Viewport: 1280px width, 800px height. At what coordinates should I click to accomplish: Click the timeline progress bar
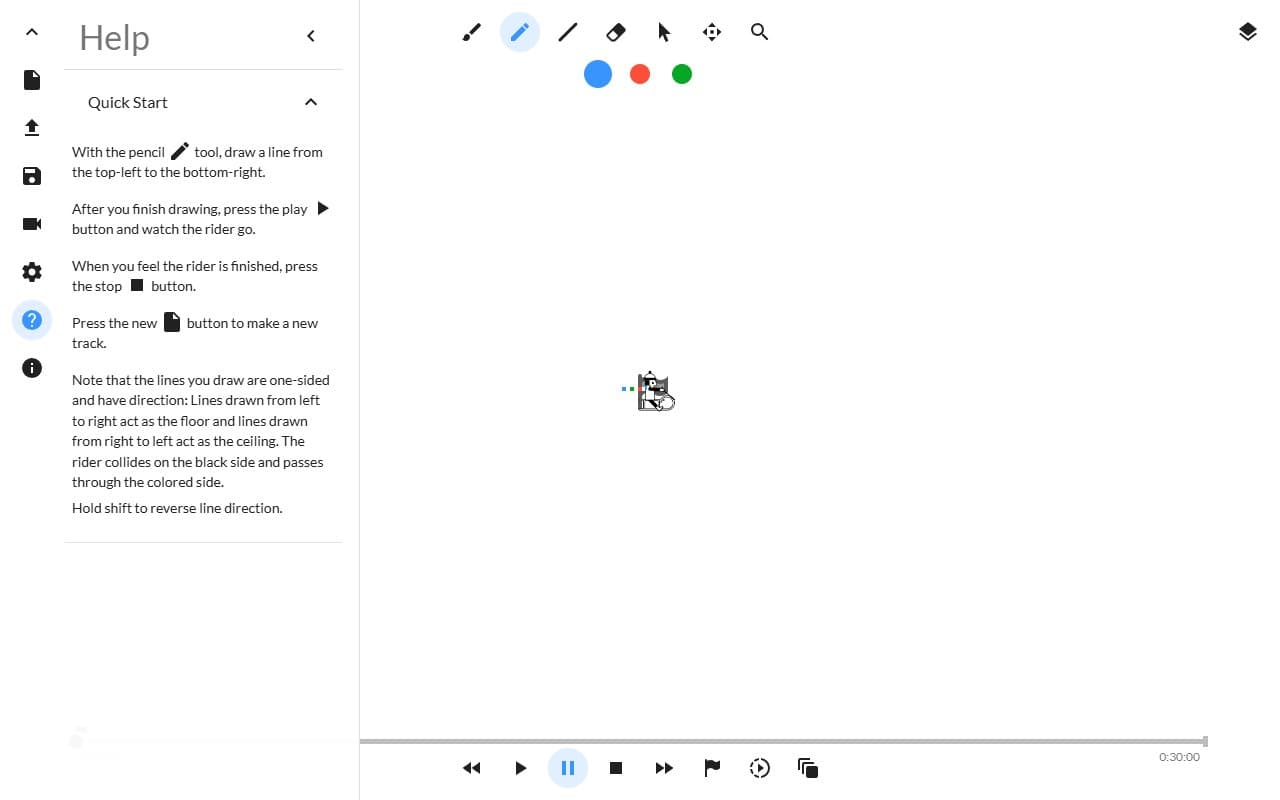783,741
